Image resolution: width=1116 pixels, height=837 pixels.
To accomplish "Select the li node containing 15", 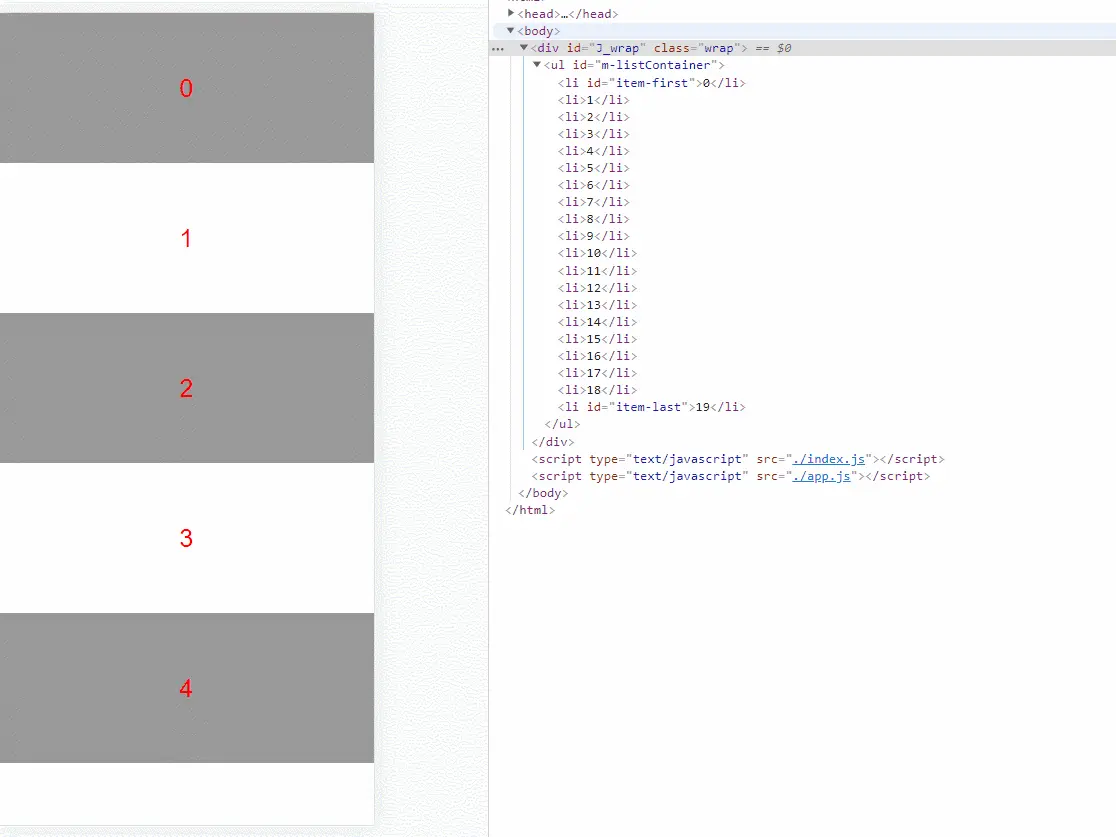I will pyautogui.click(x=597, y=339).
